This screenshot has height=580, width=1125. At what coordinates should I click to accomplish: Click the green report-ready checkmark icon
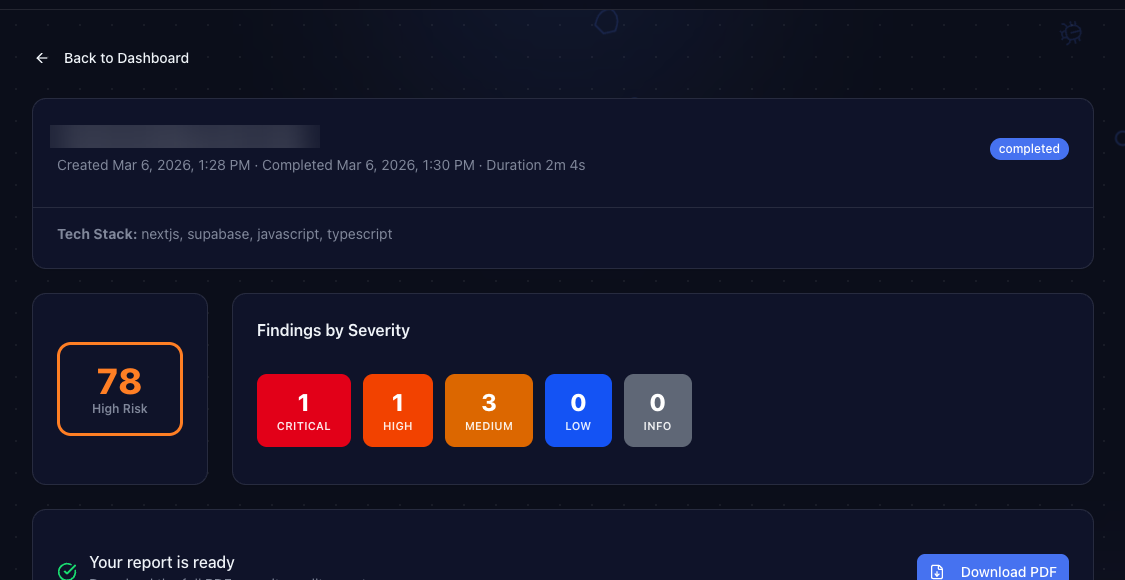pyautogui.click(x=67, y=571)
